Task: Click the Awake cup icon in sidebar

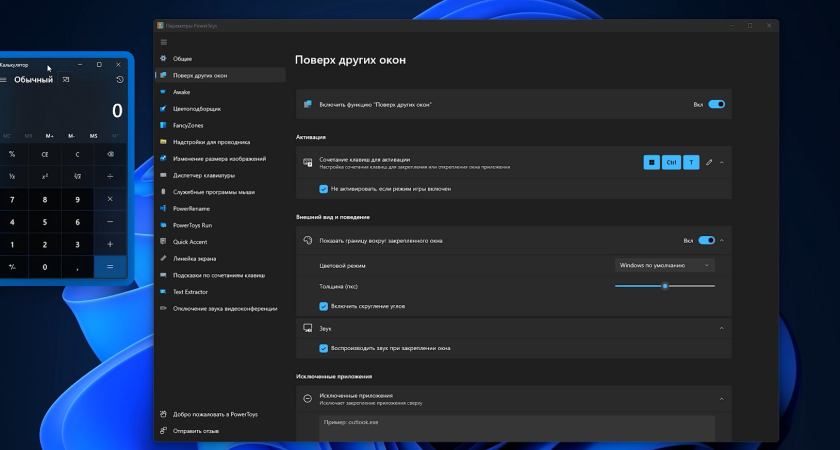Action: tap(163, 92)
